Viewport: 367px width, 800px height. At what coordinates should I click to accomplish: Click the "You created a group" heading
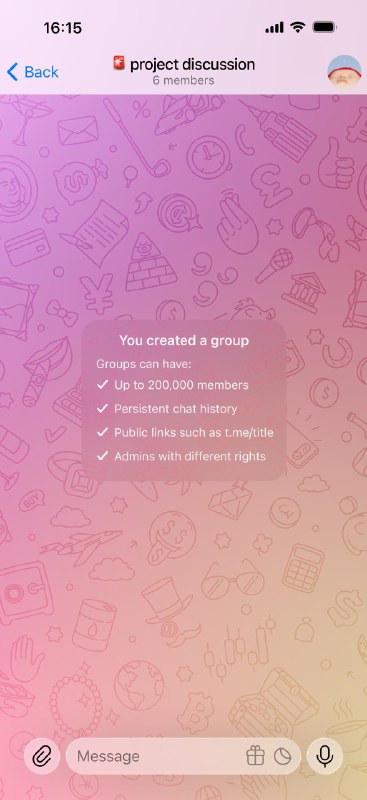click(184, 341)
